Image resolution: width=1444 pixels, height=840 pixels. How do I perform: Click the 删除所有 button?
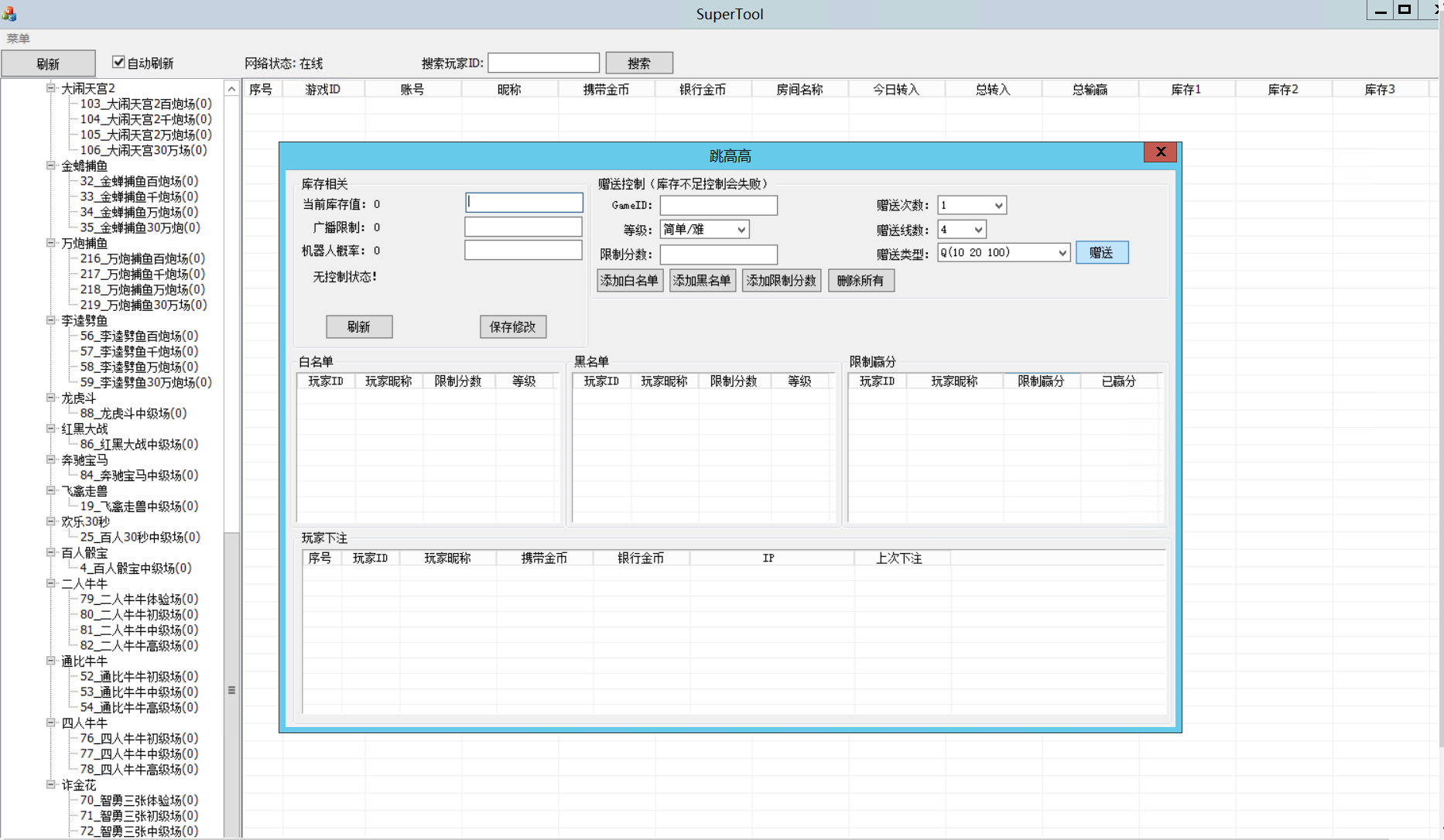(x=861, y=281)
